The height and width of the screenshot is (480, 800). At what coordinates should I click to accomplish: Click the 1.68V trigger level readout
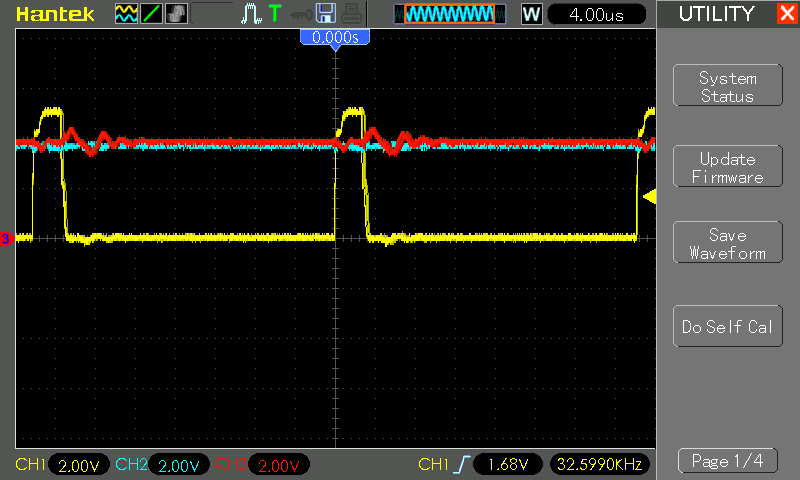coord(508,465)
